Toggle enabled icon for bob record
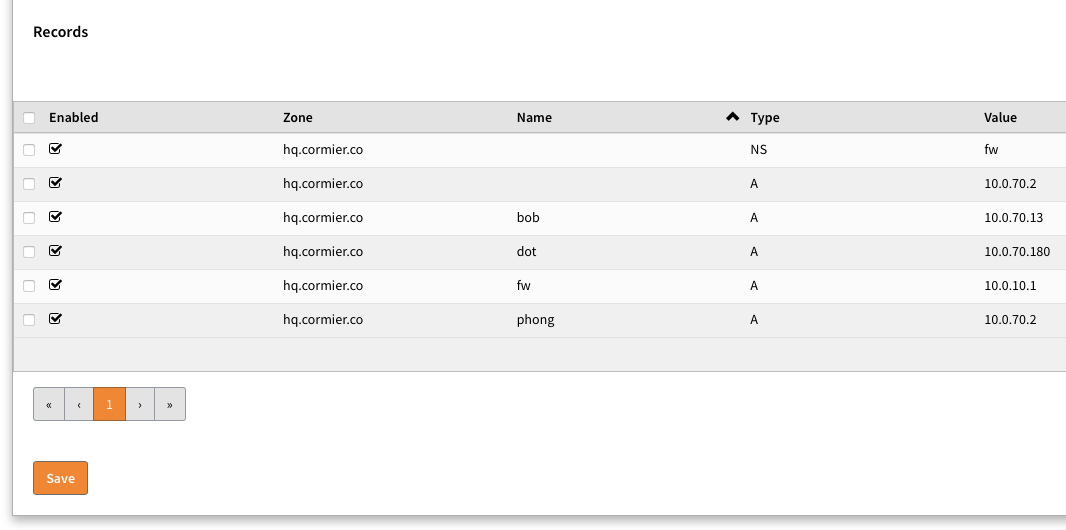The height and width of the screenshot is (530, 1066). coord(55,217)
